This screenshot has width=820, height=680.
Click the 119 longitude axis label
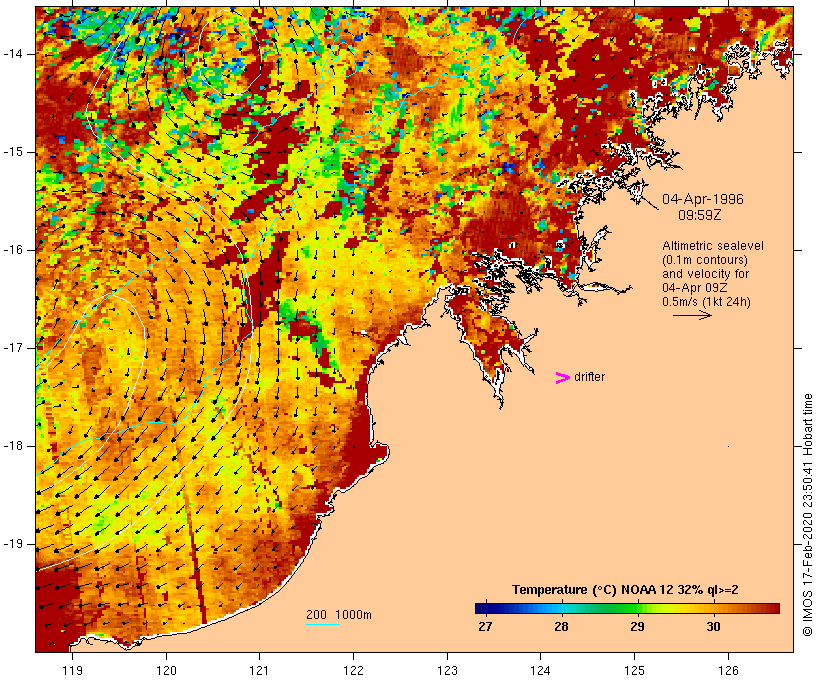tap(72, 669)
